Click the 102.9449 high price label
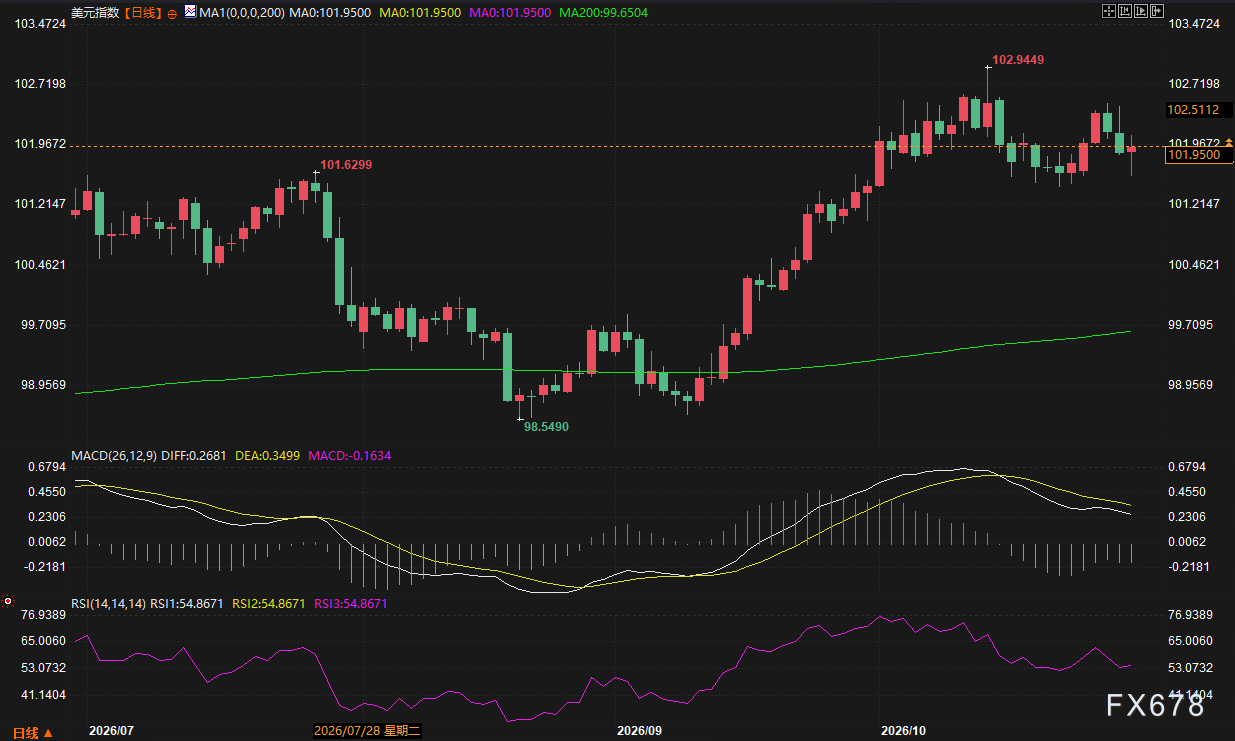1235x741 pixels. coord(1018,60)
